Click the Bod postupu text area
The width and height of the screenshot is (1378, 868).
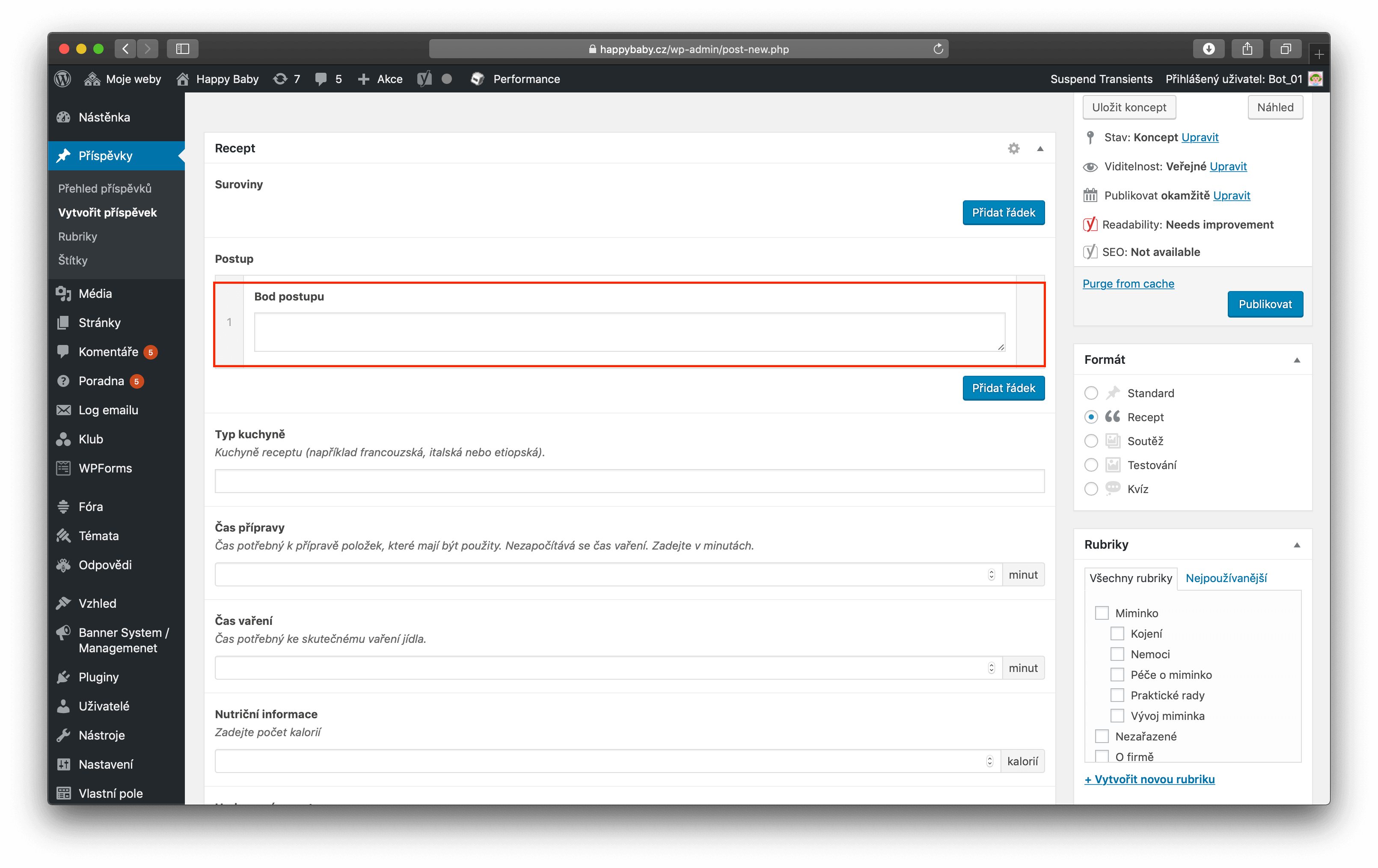[629, 332]
